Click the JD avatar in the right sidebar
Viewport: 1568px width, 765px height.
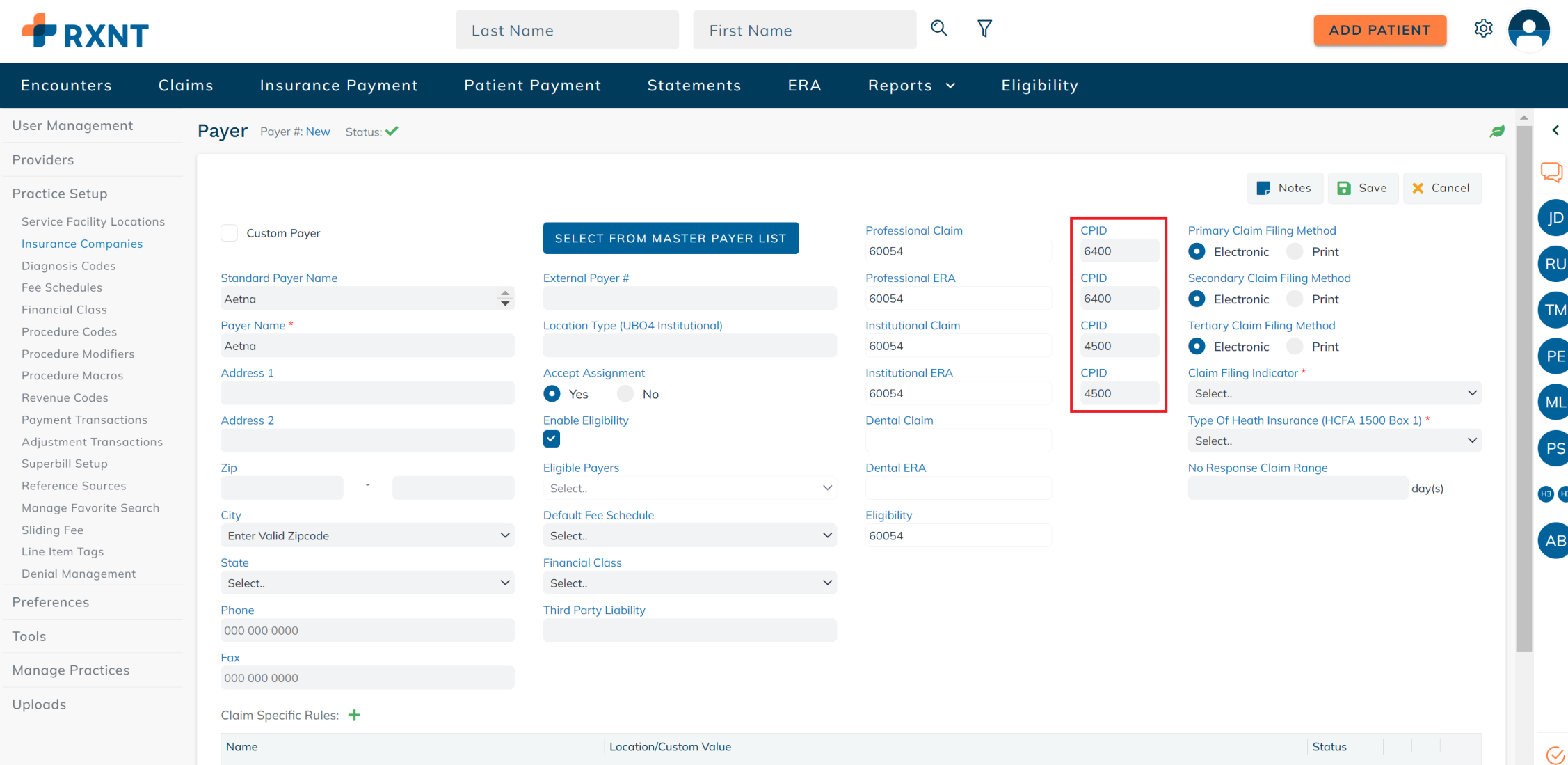point(1555,217)
